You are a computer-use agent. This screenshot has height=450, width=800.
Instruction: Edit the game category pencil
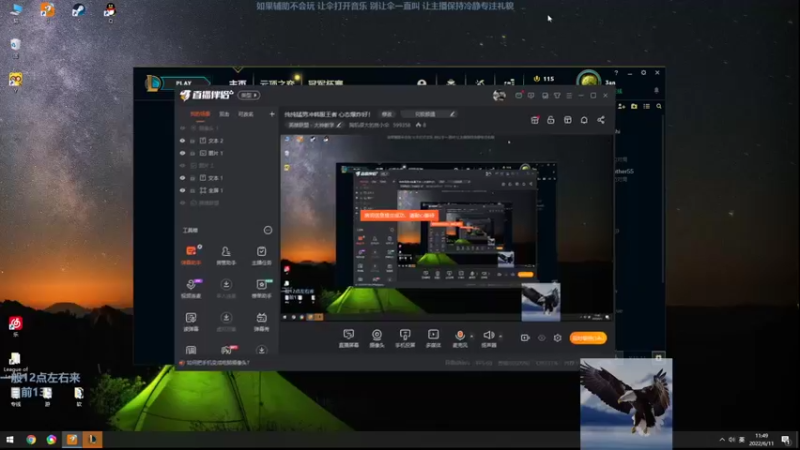click(x=339, y=125)
